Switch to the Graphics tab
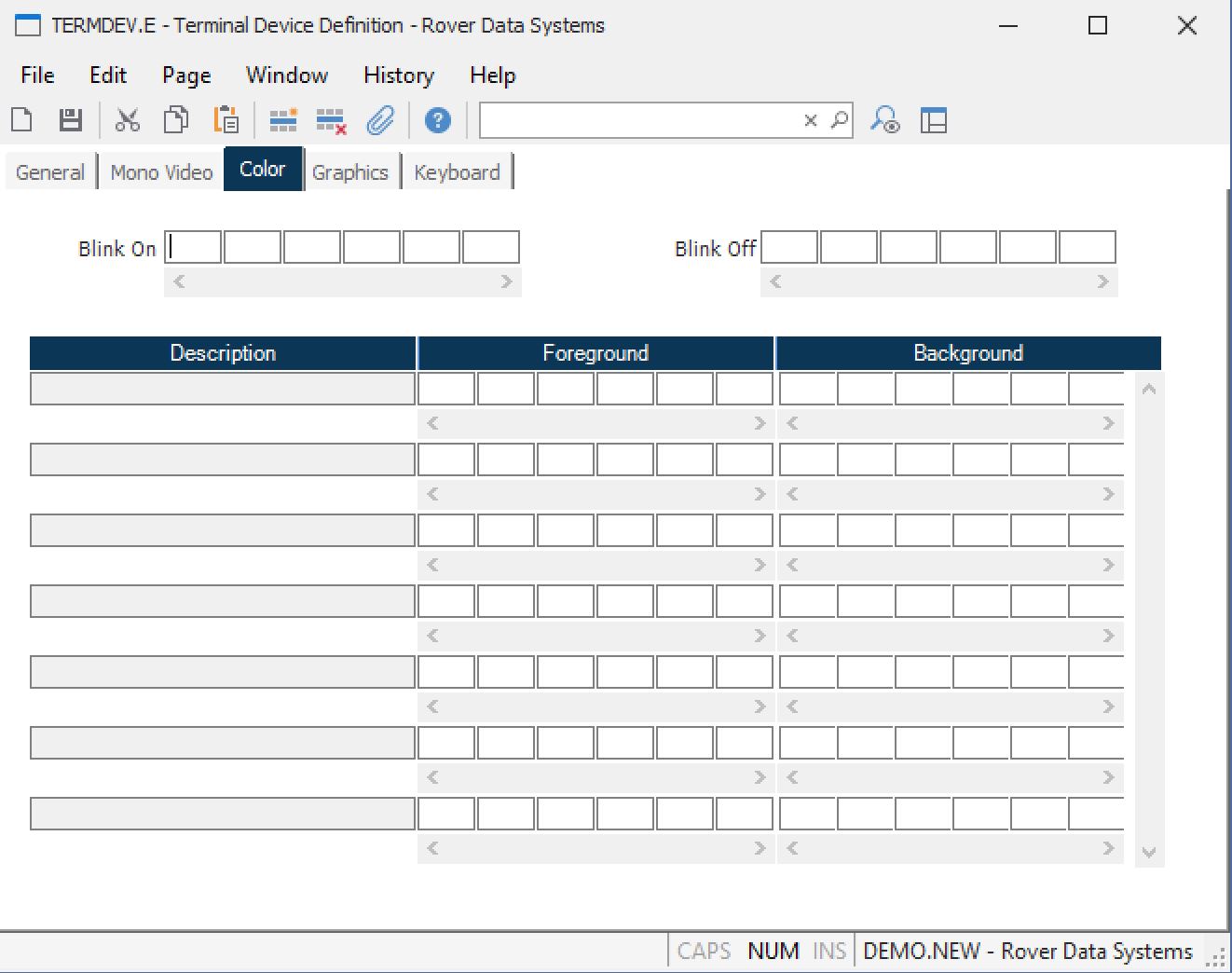This screenshot has height=973, width=1232. (x=349, y=172)
